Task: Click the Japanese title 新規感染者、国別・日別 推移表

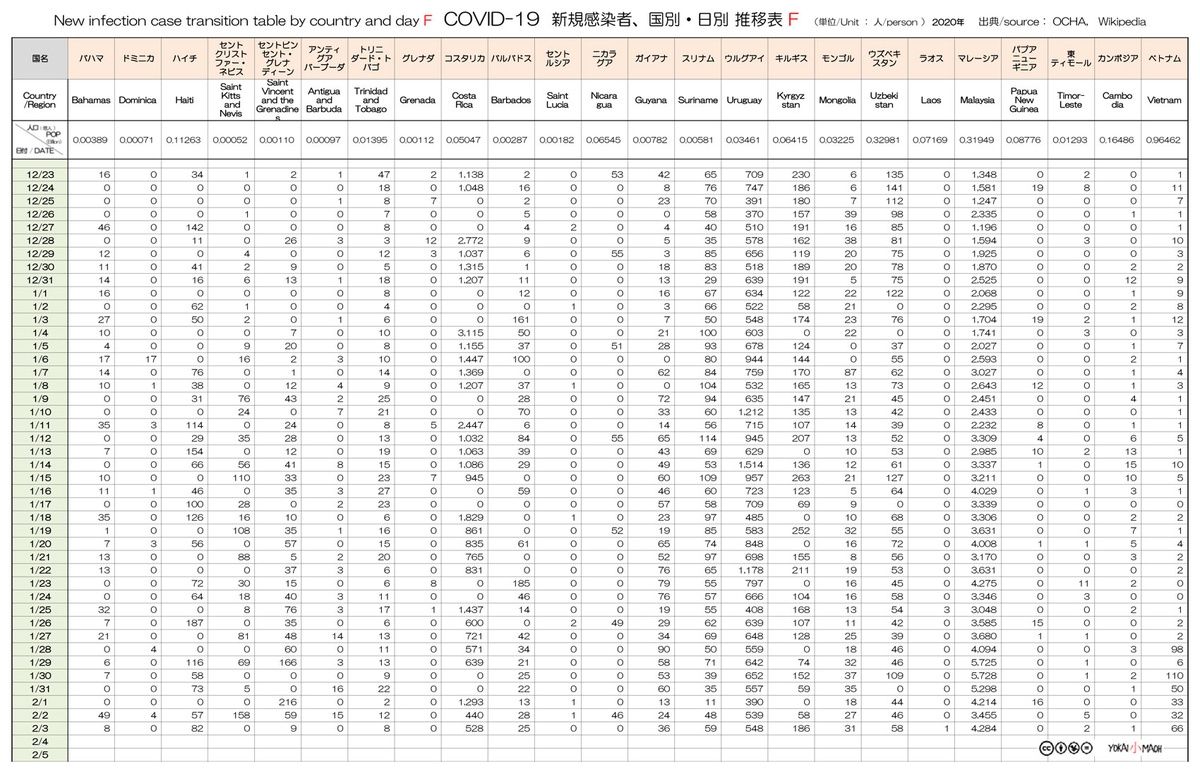Action: [x=666, y=20]
